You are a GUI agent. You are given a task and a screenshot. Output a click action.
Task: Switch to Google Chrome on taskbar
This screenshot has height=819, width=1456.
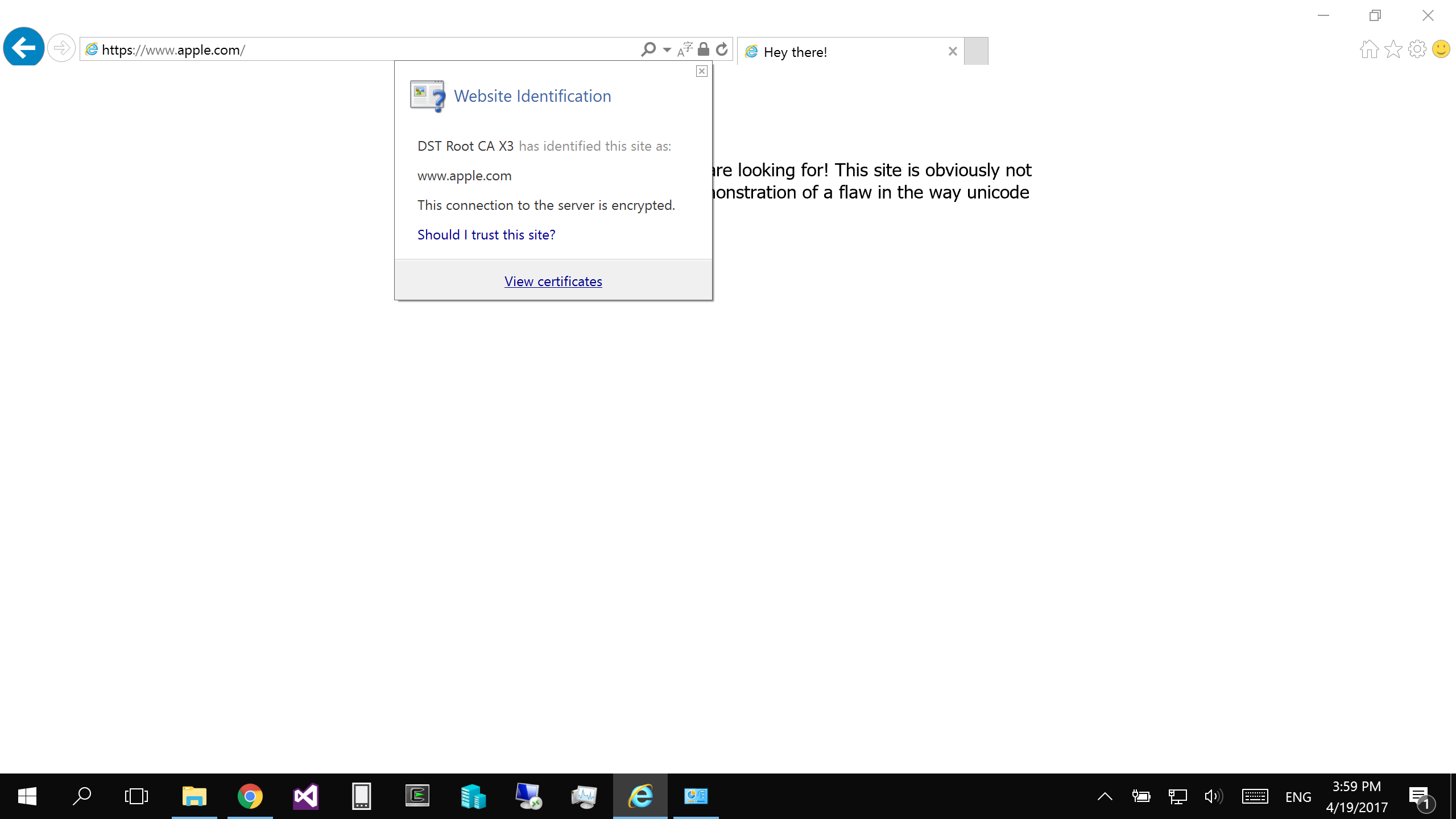tap(250, 796)
